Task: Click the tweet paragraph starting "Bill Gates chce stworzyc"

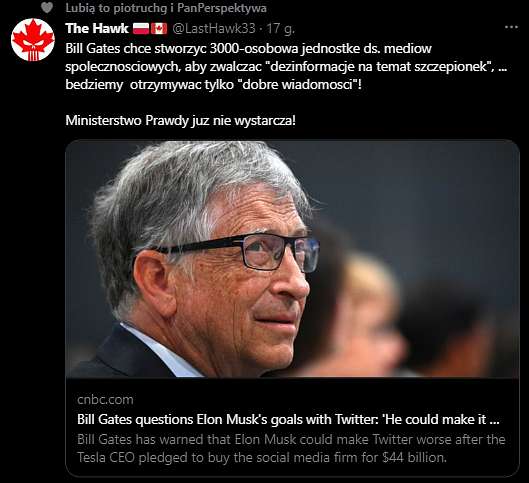Action: pos(286,66)
